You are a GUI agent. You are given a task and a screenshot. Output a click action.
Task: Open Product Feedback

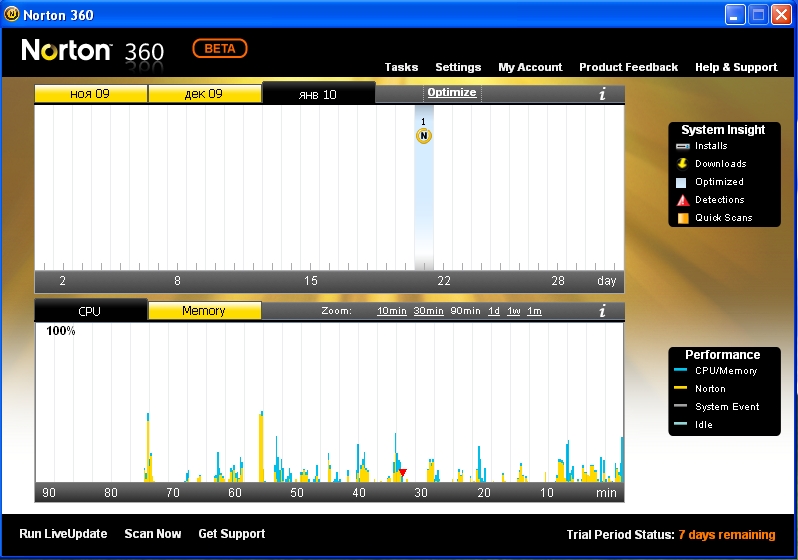[x=629, y=67]
